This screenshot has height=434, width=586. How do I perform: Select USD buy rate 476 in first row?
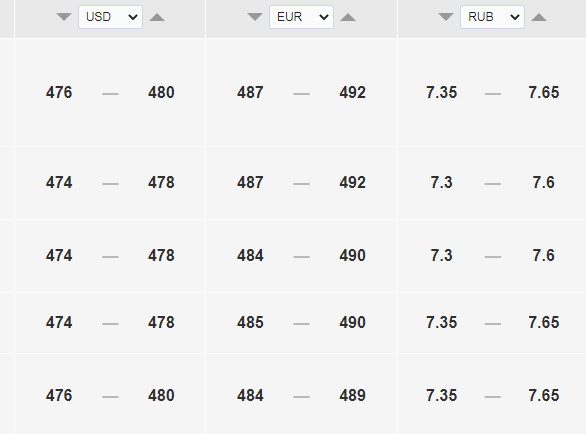59,92
